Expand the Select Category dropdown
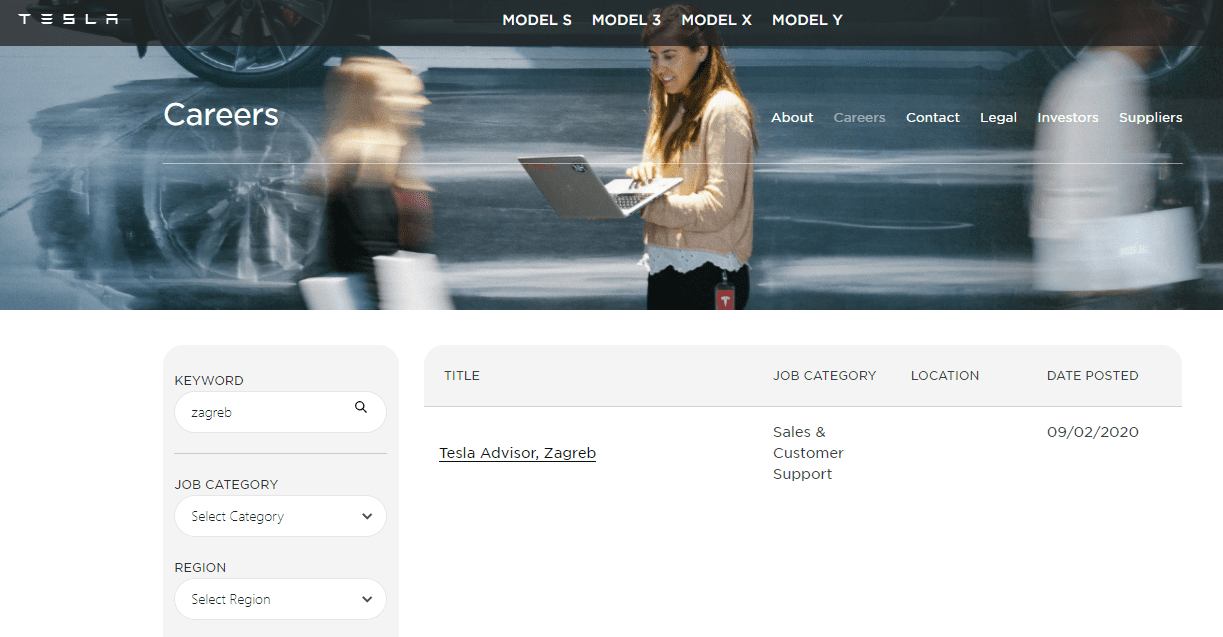This screenshot has width=1223, height=637. pyautogui.click(x=280, y=516)
